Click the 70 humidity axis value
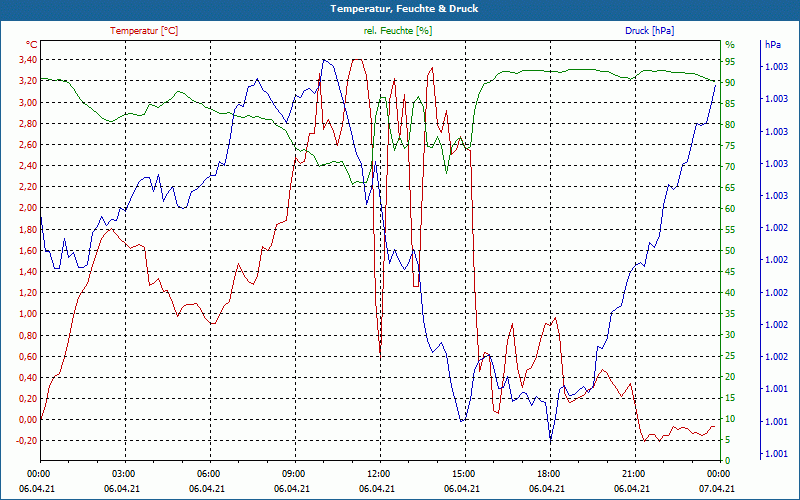The height and width of the screenshot is (500, 800). coord(730,167)
